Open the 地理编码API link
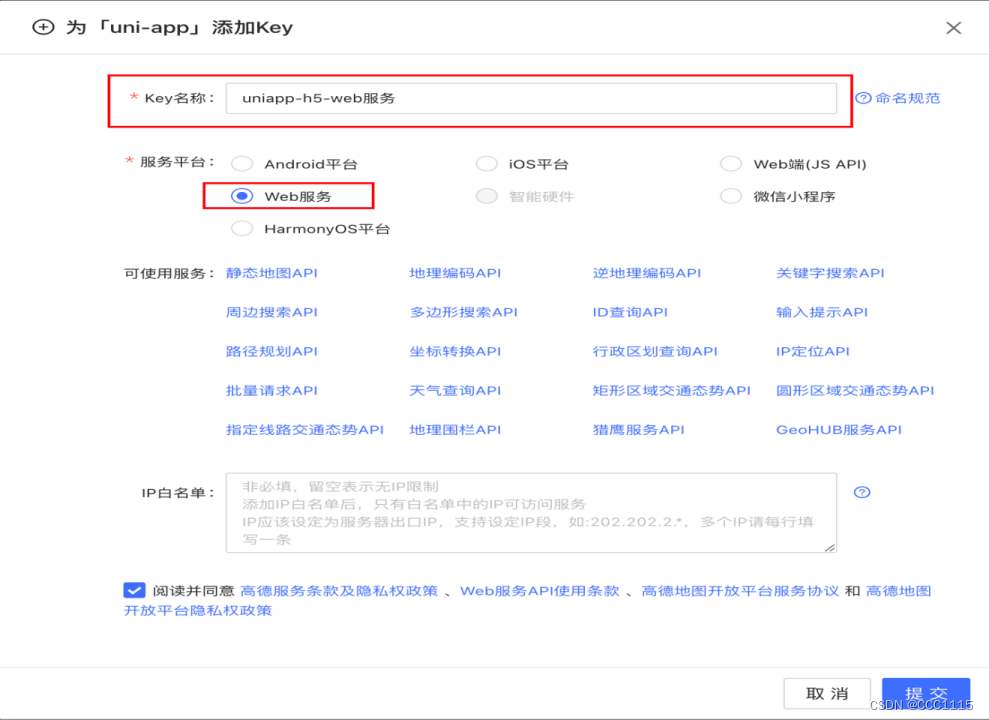989x720 pixels. pyautogui.click(x=455, y=273)
